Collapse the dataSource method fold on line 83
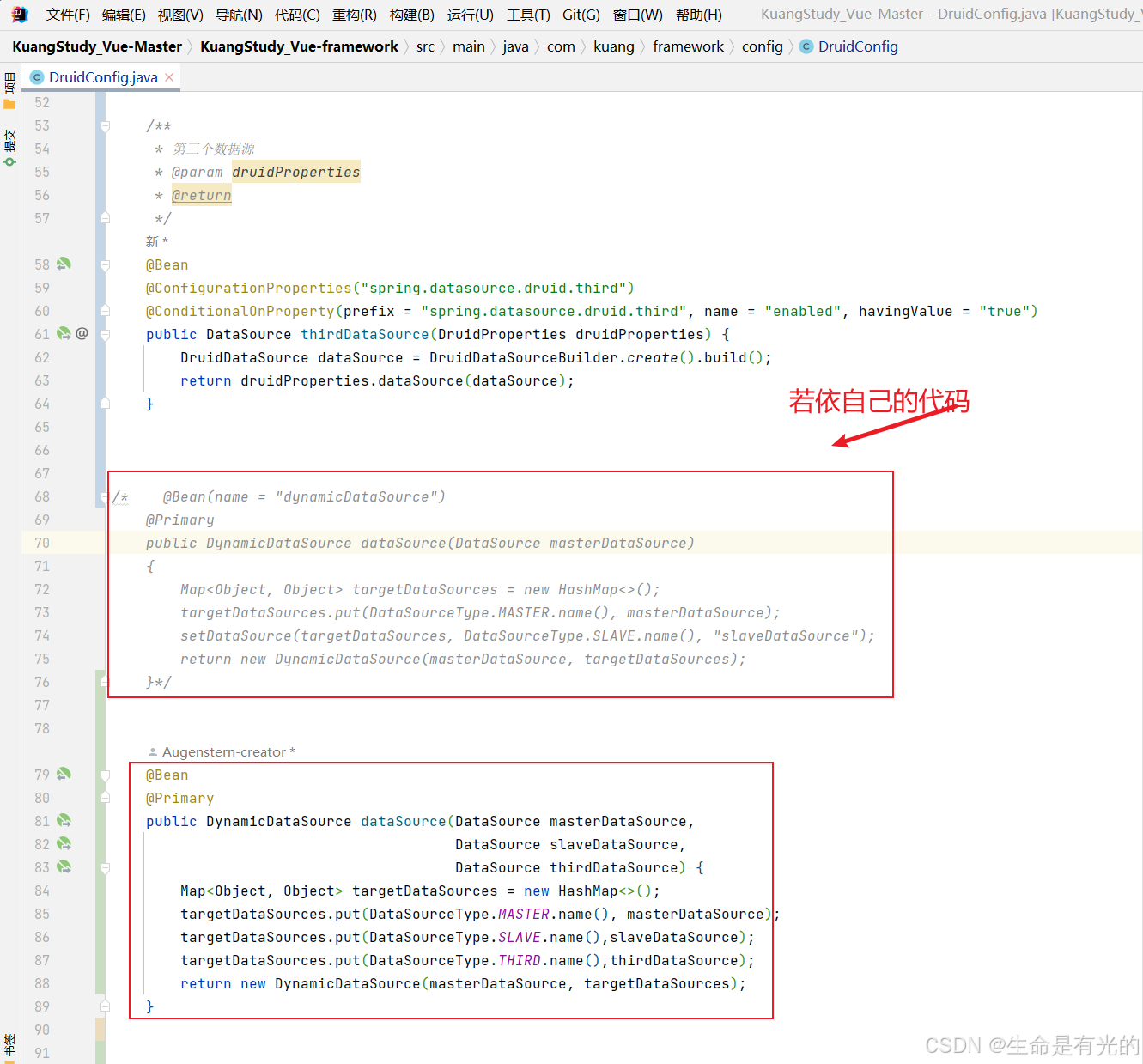 click(105, 868)
